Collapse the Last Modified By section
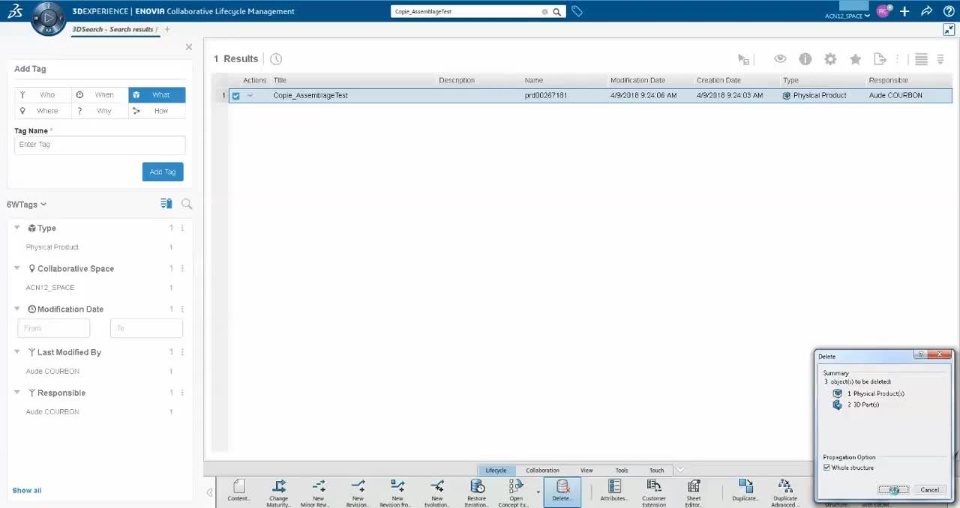Screen dimensions: 960x508 (x=17, y=352)
